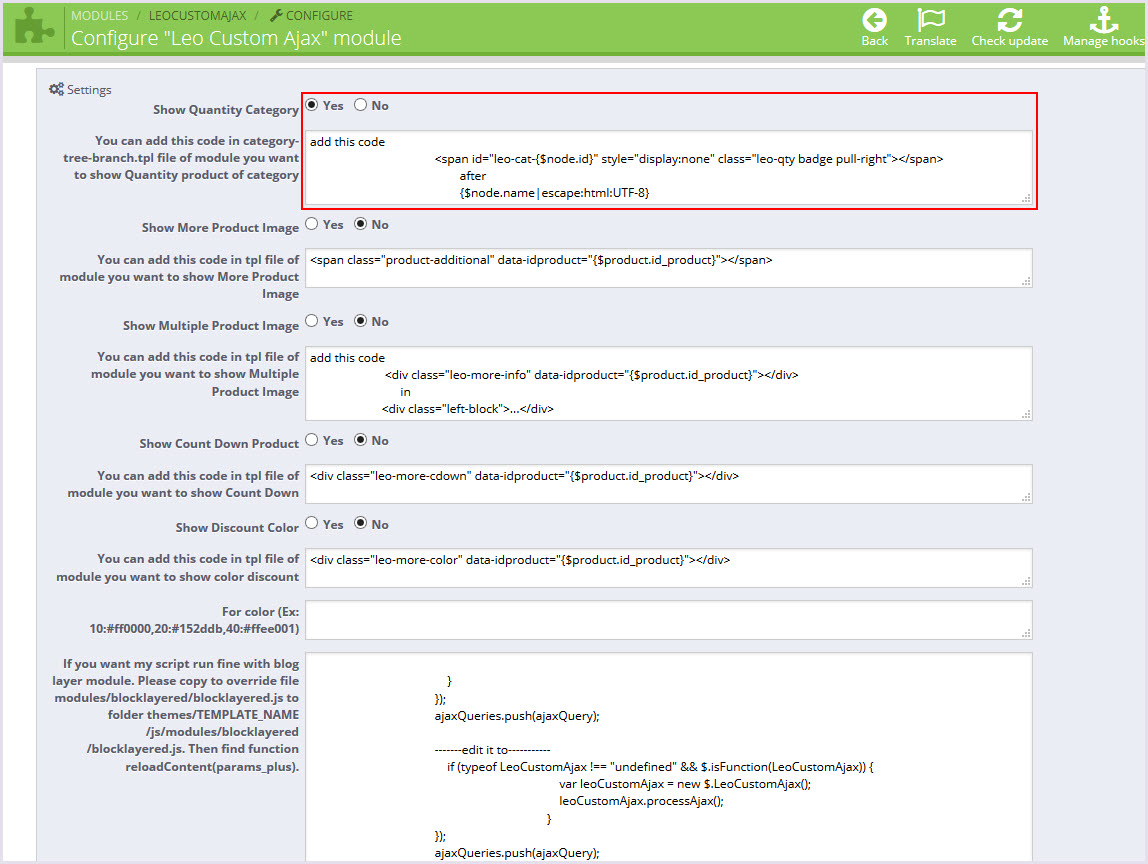Image resolution: width=1148 pixels, height=864 pixels.
Task: Click the Show Quantity Category label
Action: pos(226,110)
